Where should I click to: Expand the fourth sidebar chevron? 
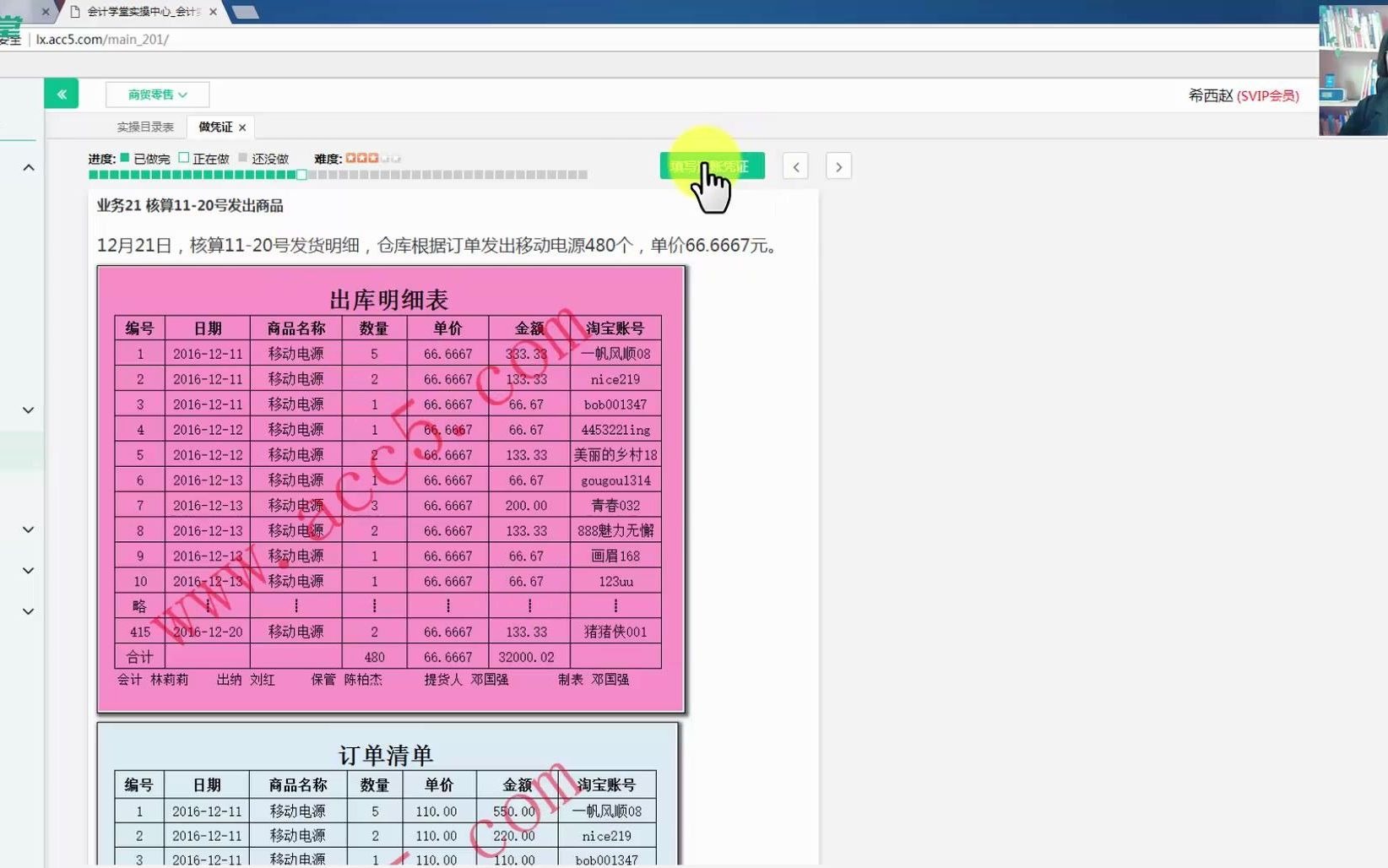[x=29, y=571]
